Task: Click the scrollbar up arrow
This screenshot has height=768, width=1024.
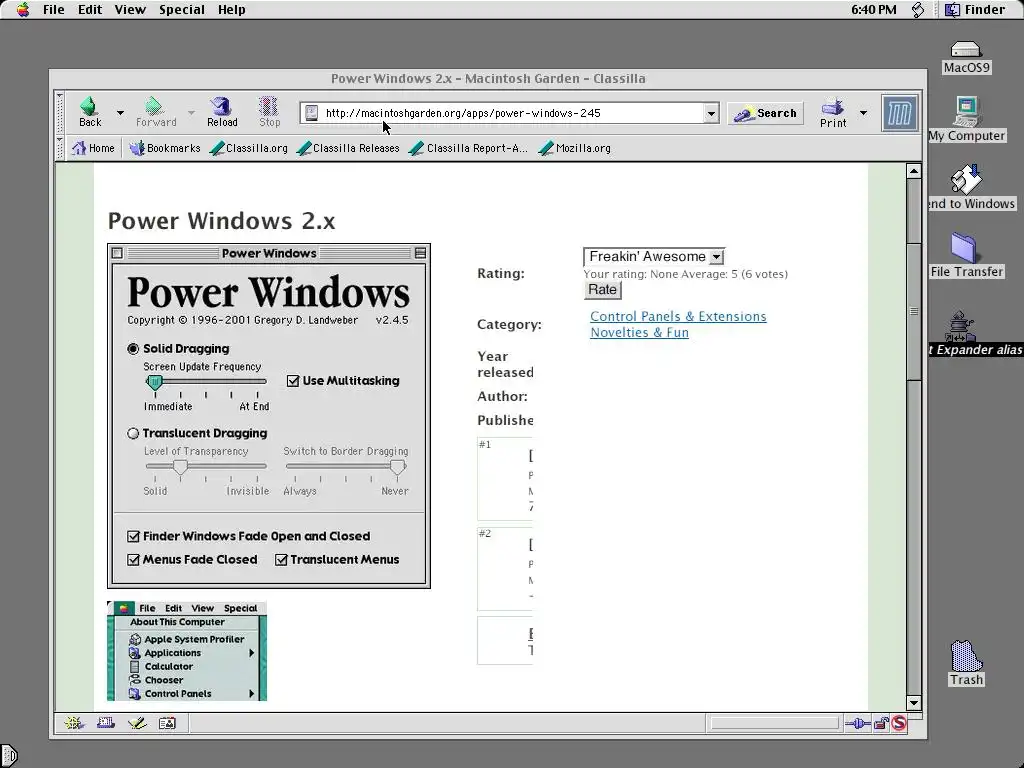Action: 914,171
